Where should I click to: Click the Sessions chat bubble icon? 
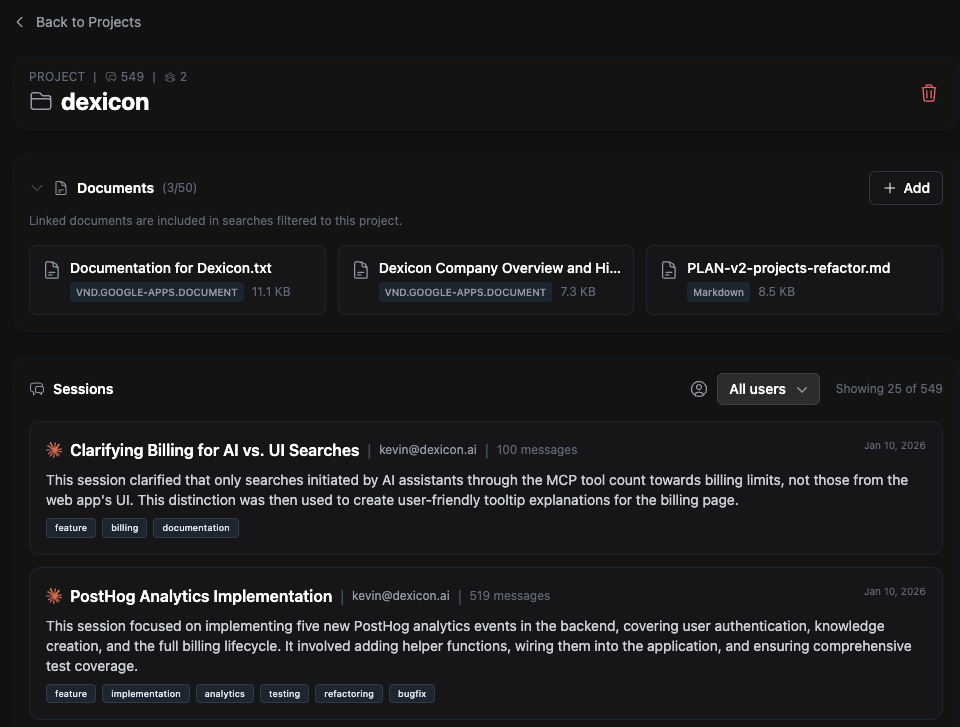point(37,389)
